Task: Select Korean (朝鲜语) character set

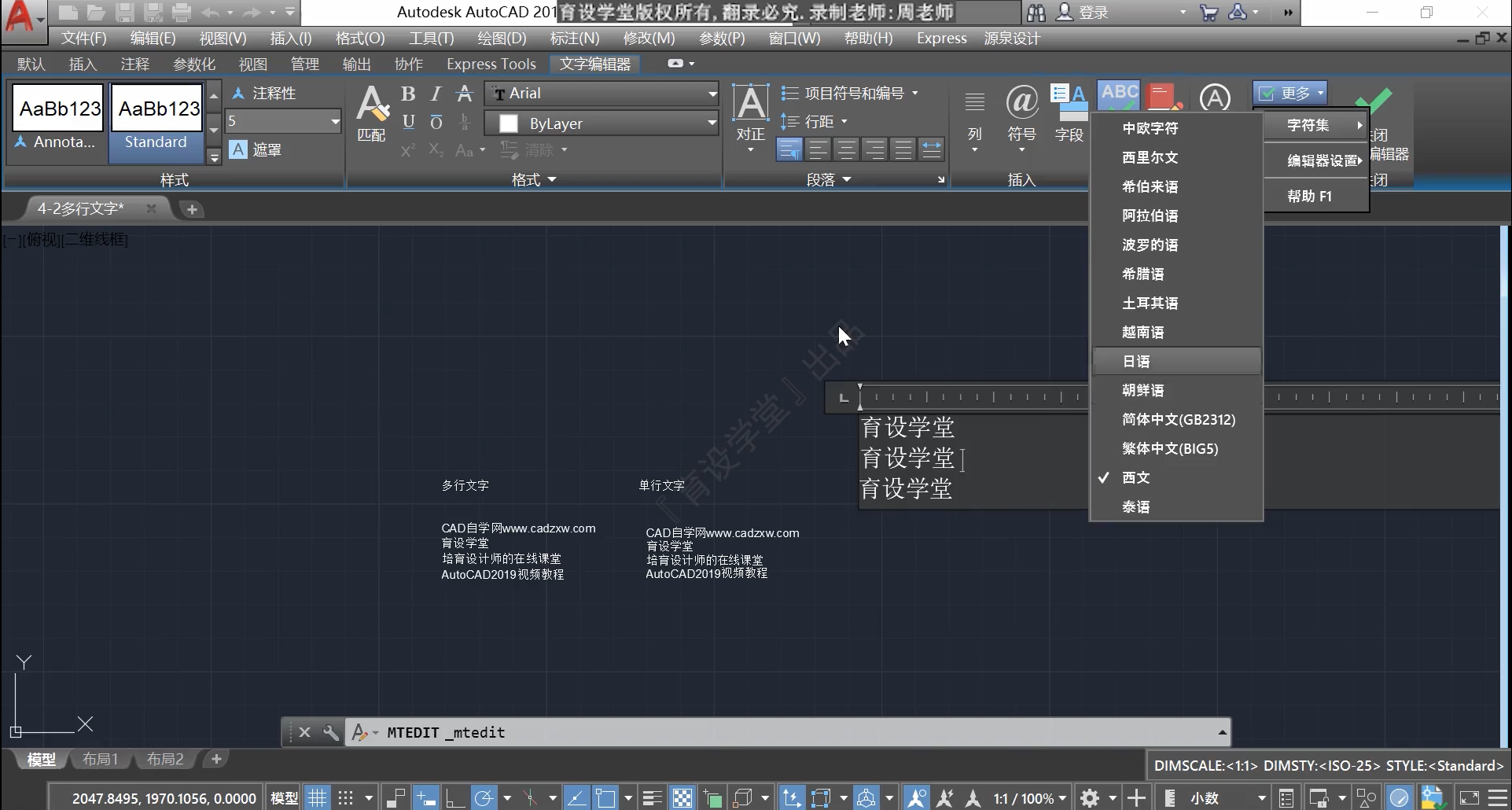Action: coord(1177,390)
